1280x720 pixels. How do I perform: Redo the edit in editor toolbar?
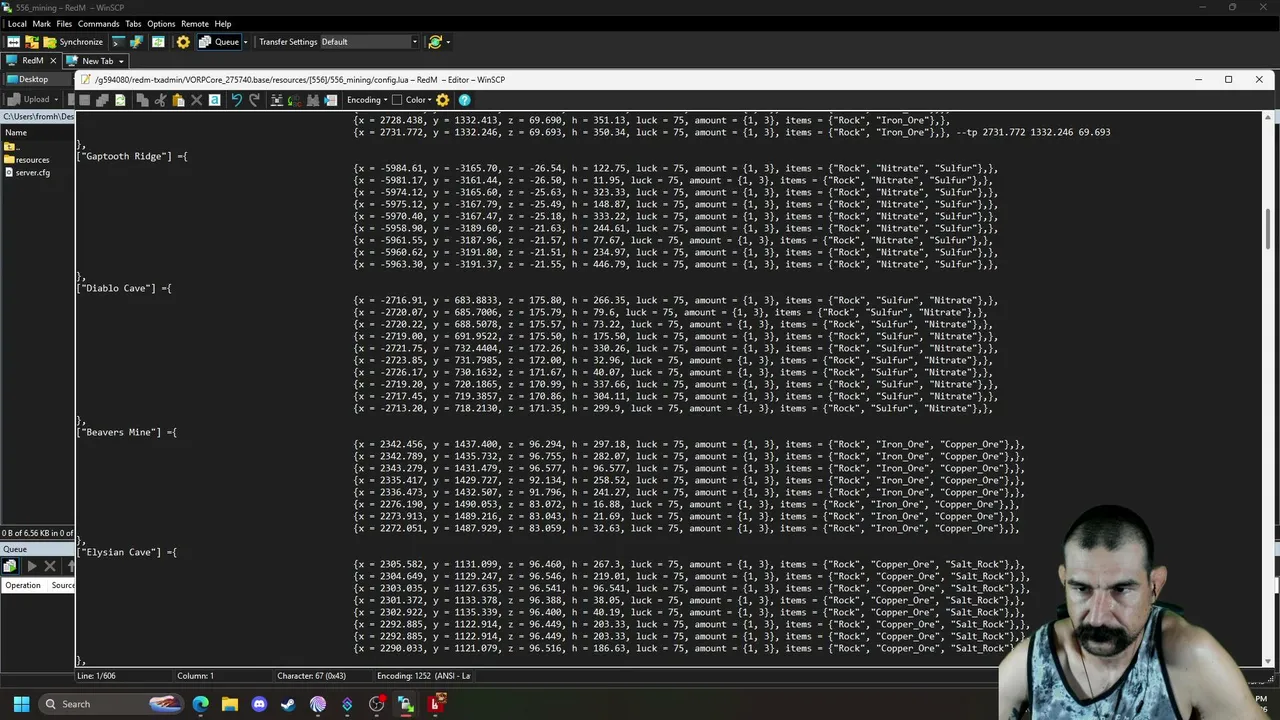[254, 100]
